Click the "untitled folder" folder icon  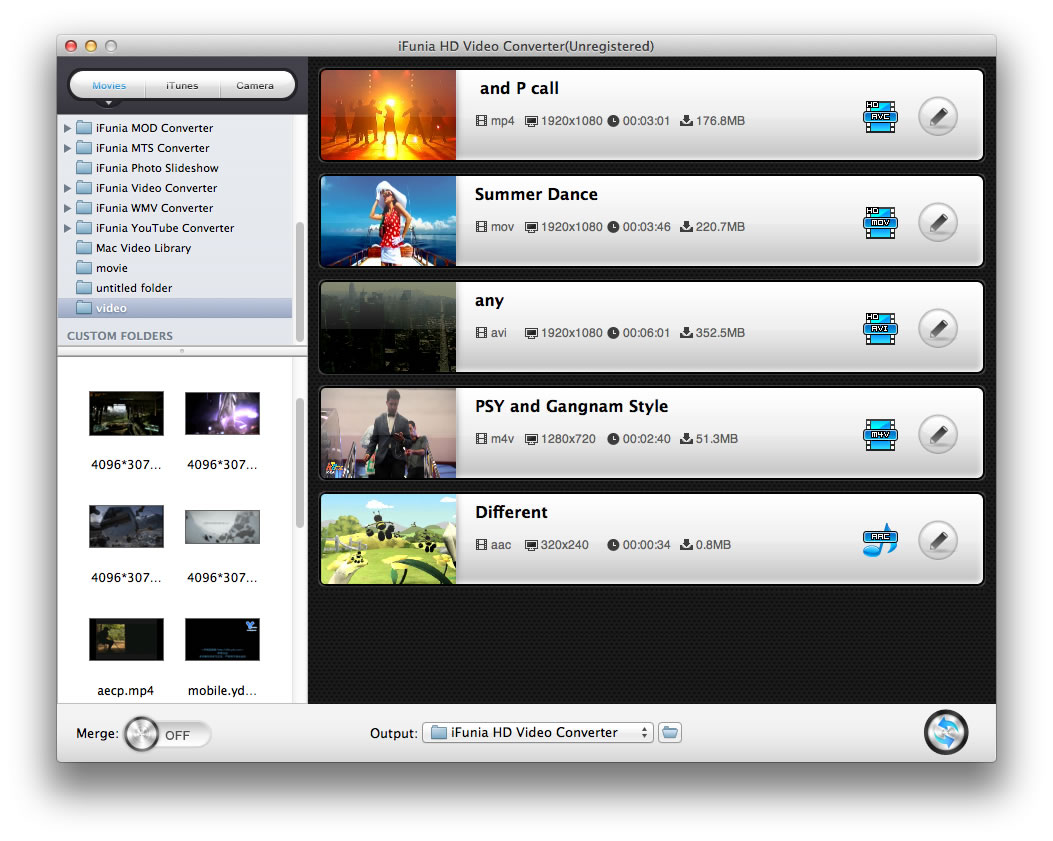pos(84,287)
